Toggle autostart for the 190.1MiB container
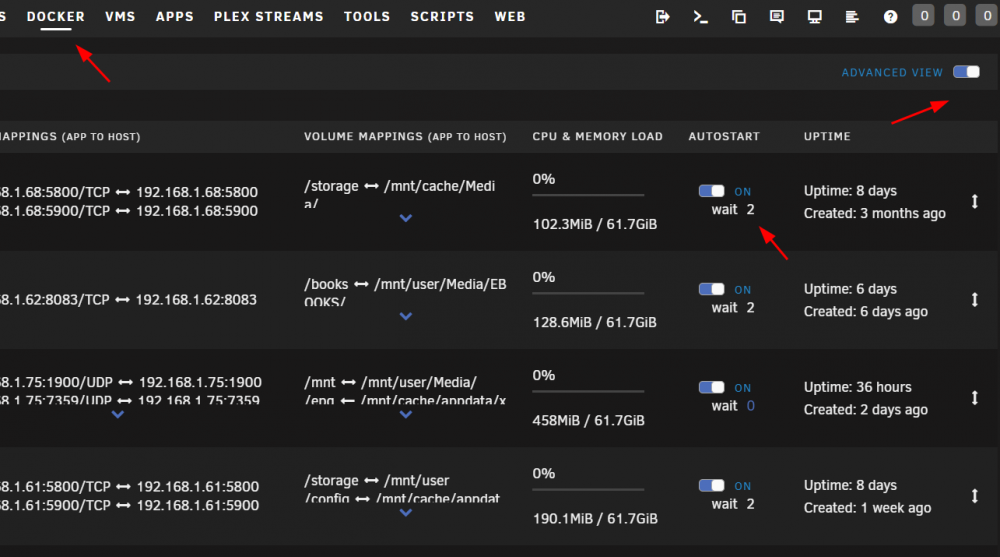The height and width of the screenshot is (557, 1000). (x=711, y=486)
